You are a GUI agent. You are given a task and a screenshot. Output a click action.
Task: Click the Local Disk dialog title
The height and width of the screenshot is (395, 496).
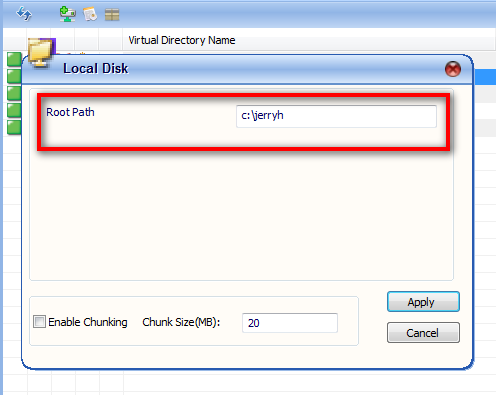click(x=96, y=68)
